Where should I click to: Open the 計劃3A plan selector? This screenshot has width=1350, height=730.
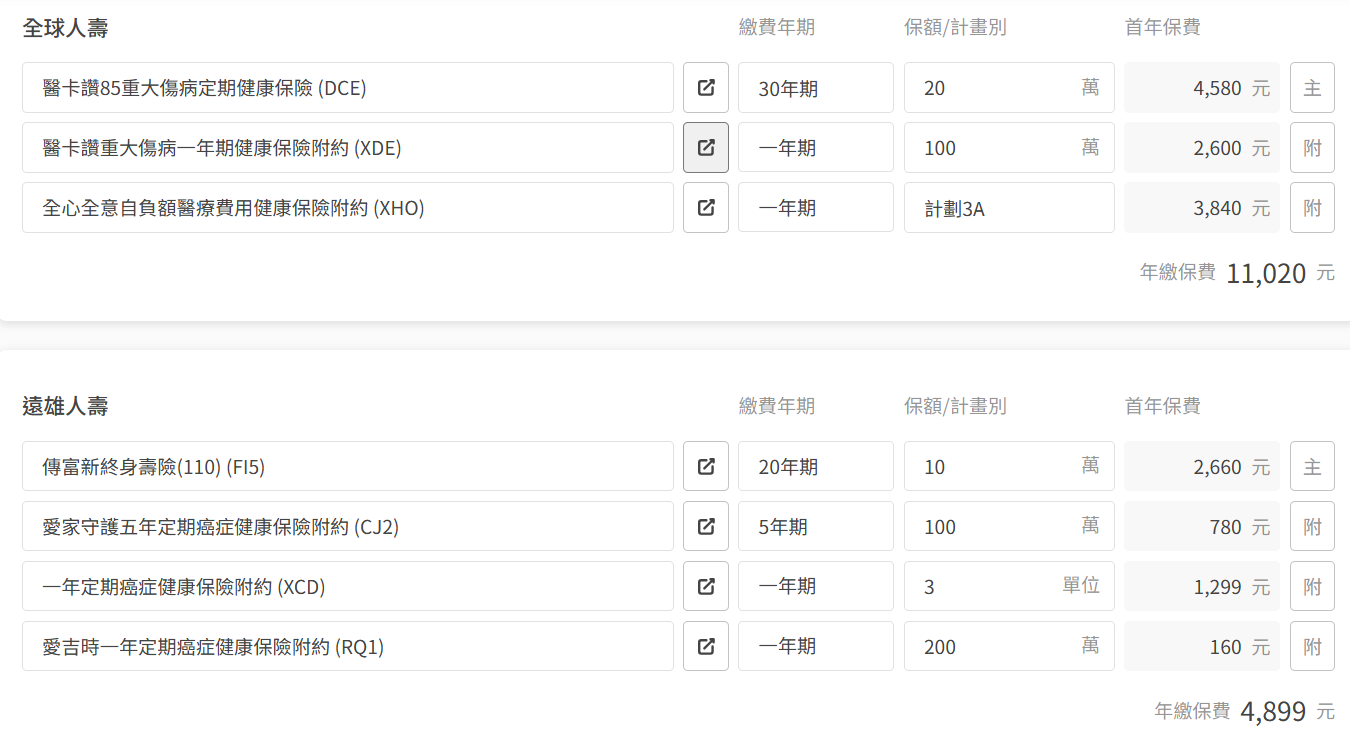click(1008, 208)
